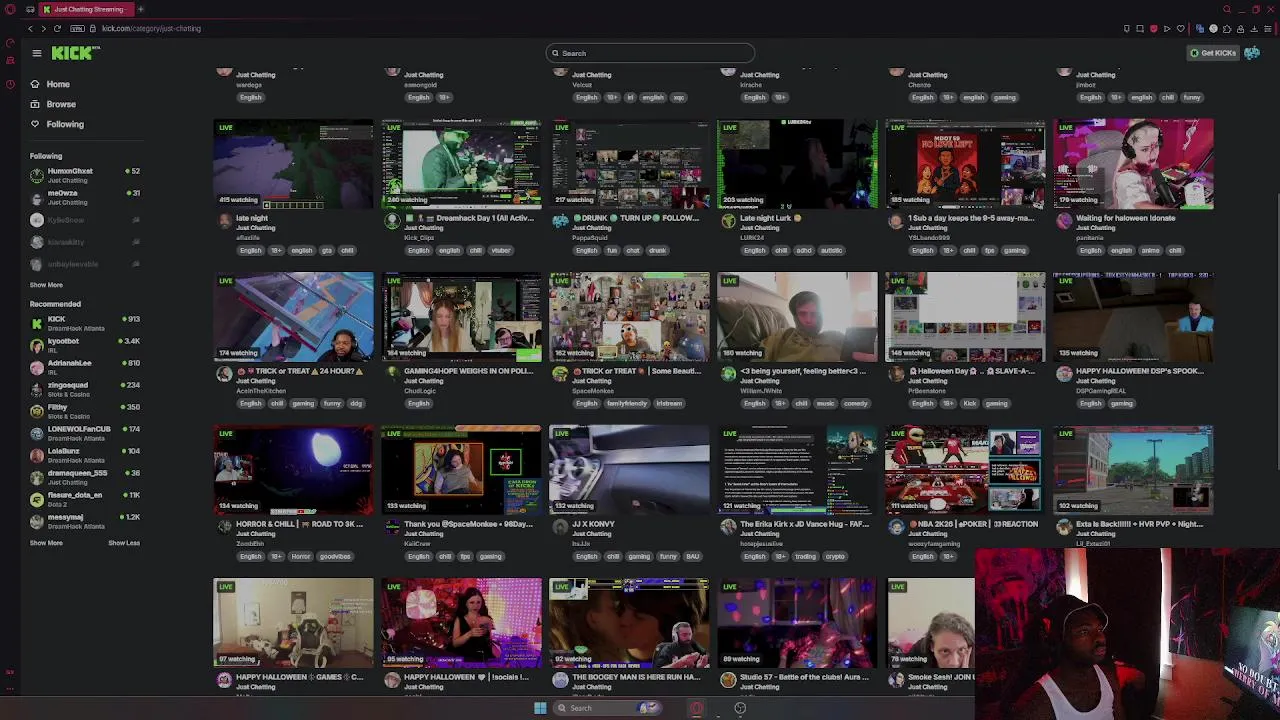Image resolution: width=1280 pixels, height=720 pixels.
Task: Click 'vtuber' tag under Dreamhack stream
Action: pyautogui.click(x=501, y=250)
